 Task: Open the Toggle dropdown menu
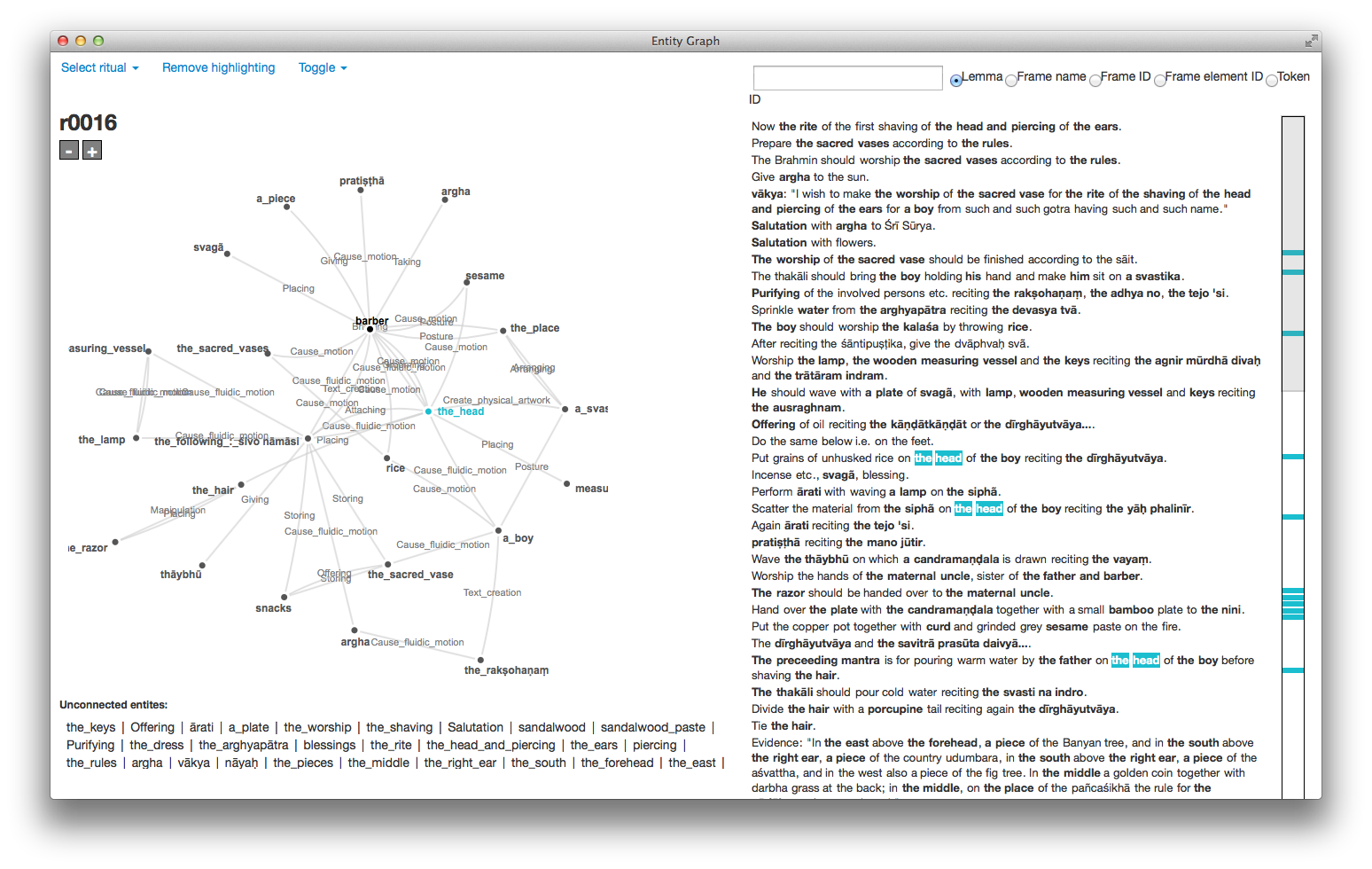[323, 67]
